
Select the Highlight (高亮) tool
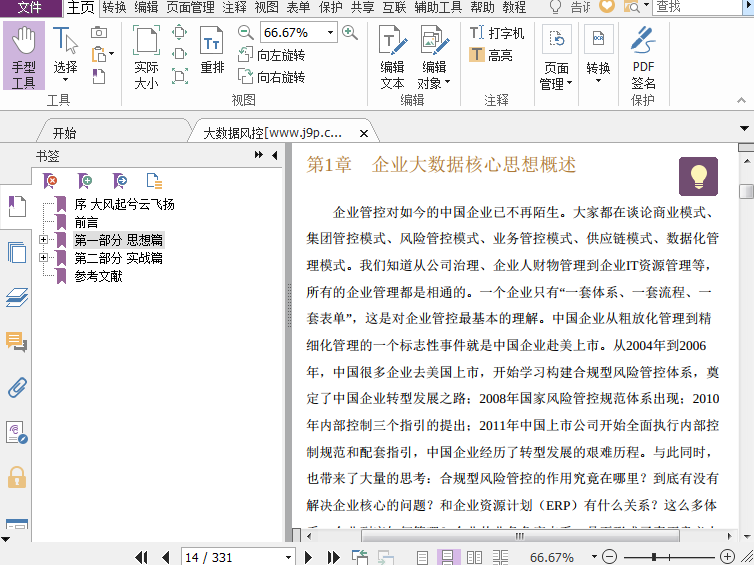pyautogui.click(x=490, y=55)
